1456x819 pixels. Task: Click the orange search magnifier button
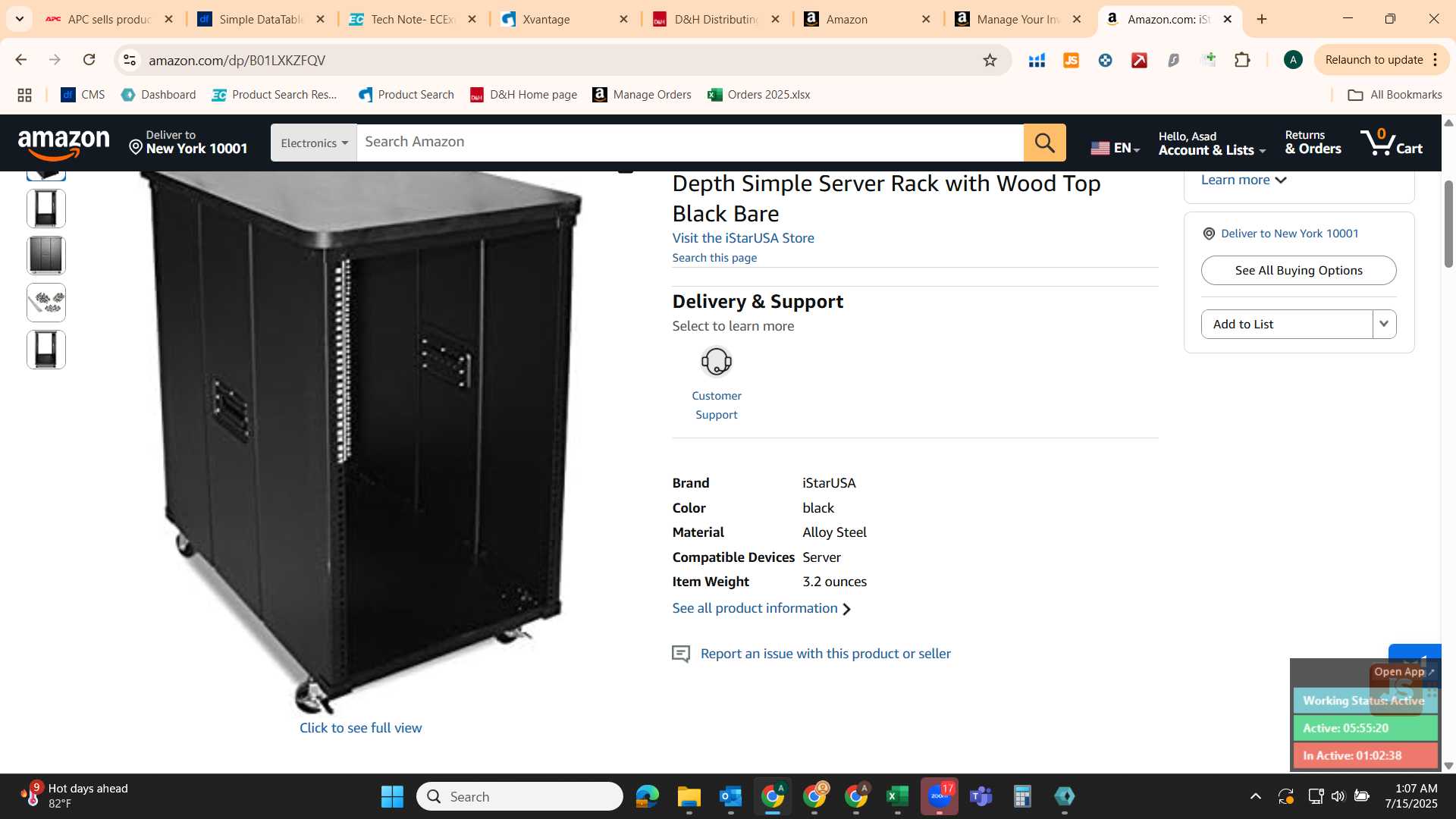pyautogui.click(x=1044, y=143)
